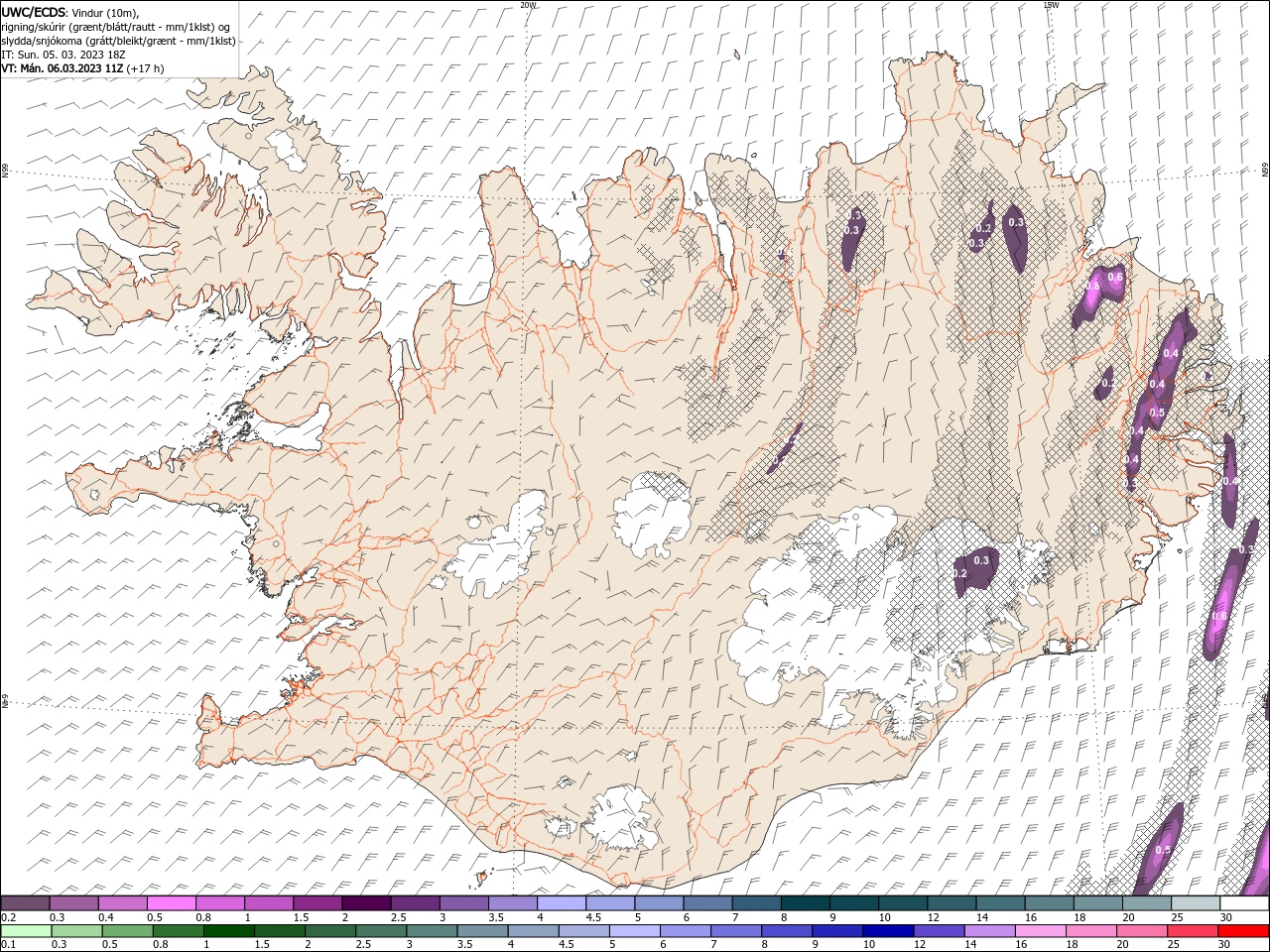Click the 'slydda/snjókoma (grátt/bleikt/grænt' description line
Image resolution: width=1270 pixels, height=952 pixels.
(118, 41)
